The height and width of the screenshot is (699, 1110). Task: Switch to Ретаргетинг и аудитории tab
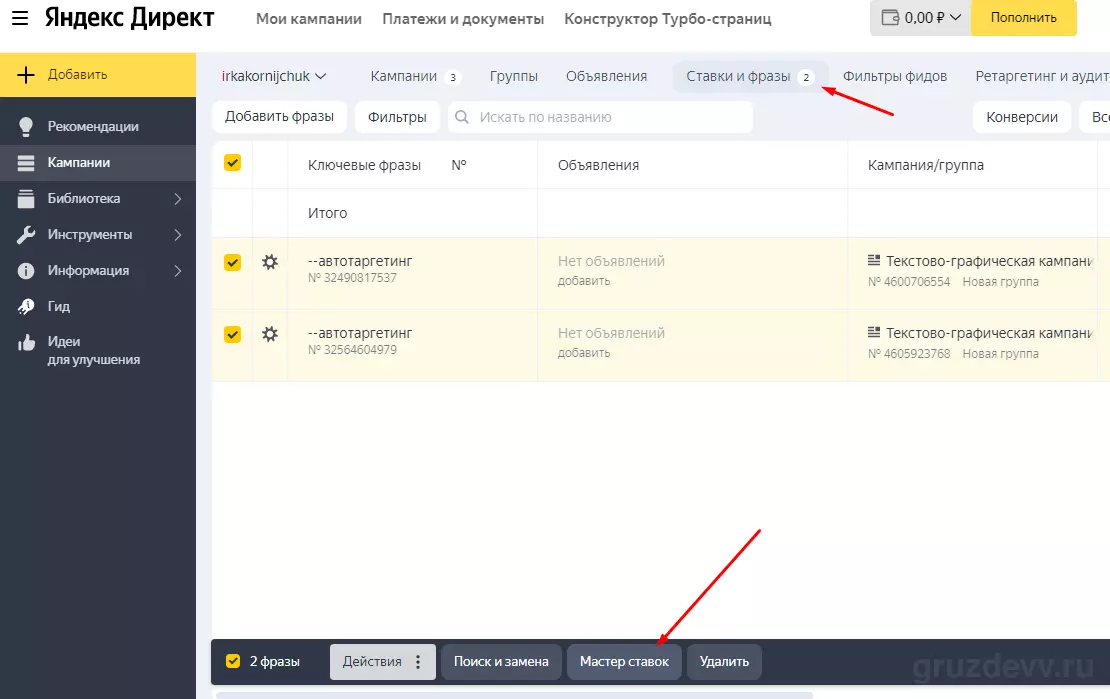point(1041,76)
